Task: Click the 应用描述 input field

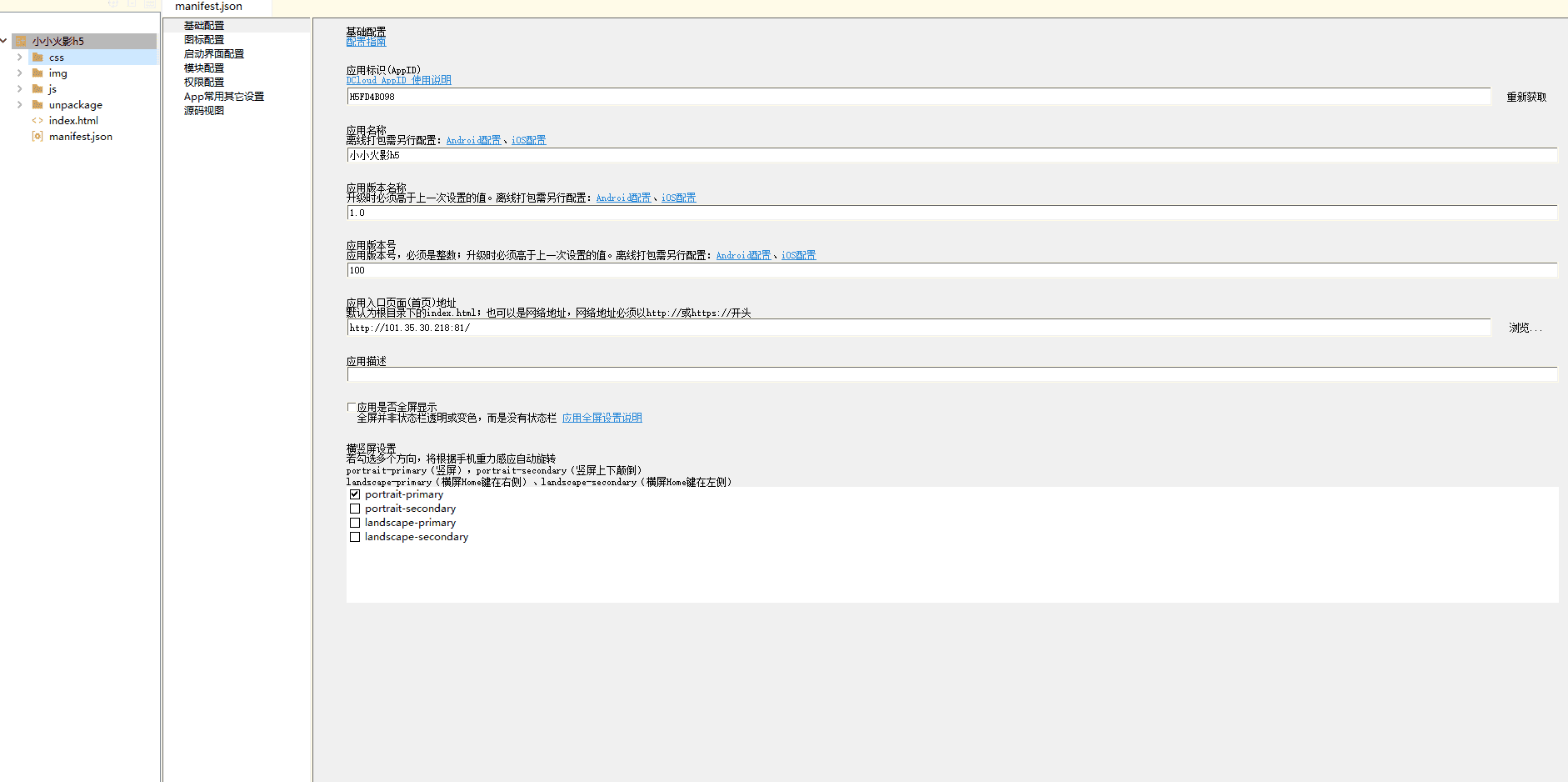Action: 951,375
